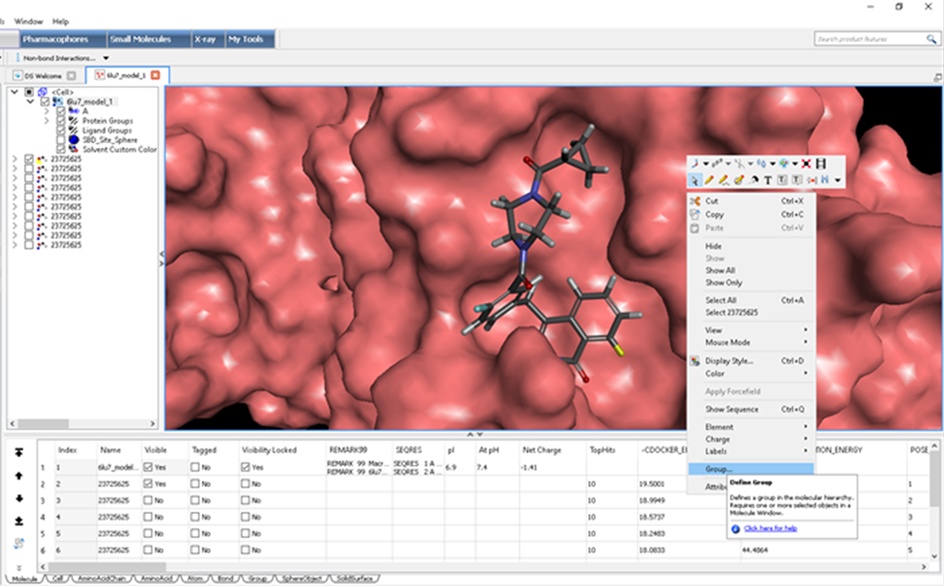Click the Move up arrow beside data table
The height and width of the screenshot is (586, 944).
point(19,476)
